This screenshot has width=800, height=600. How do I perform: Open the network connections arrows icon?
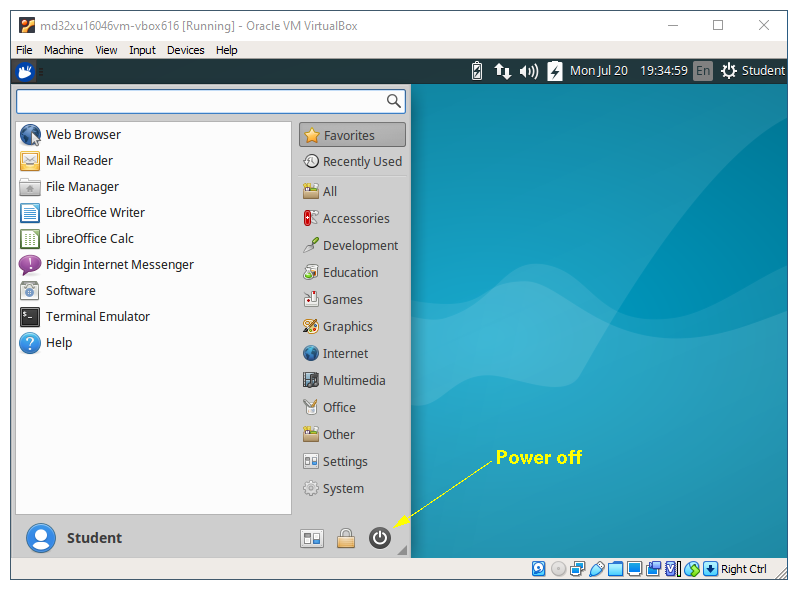(503, 71)
